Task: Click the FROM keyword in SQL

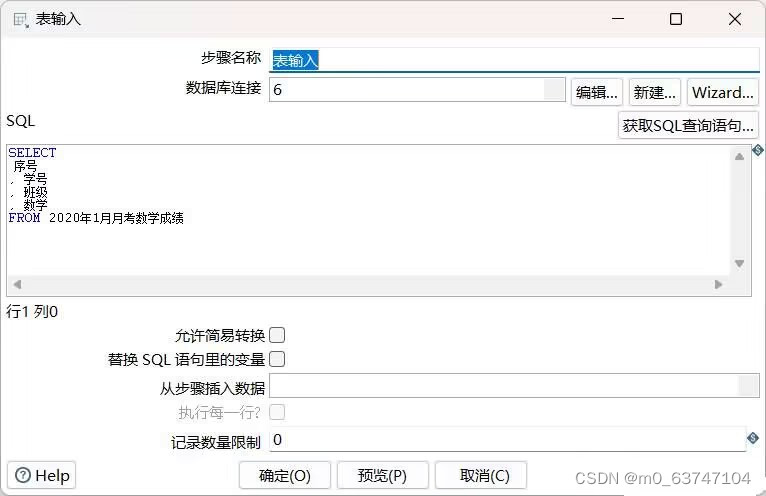Action: point(24,217)
